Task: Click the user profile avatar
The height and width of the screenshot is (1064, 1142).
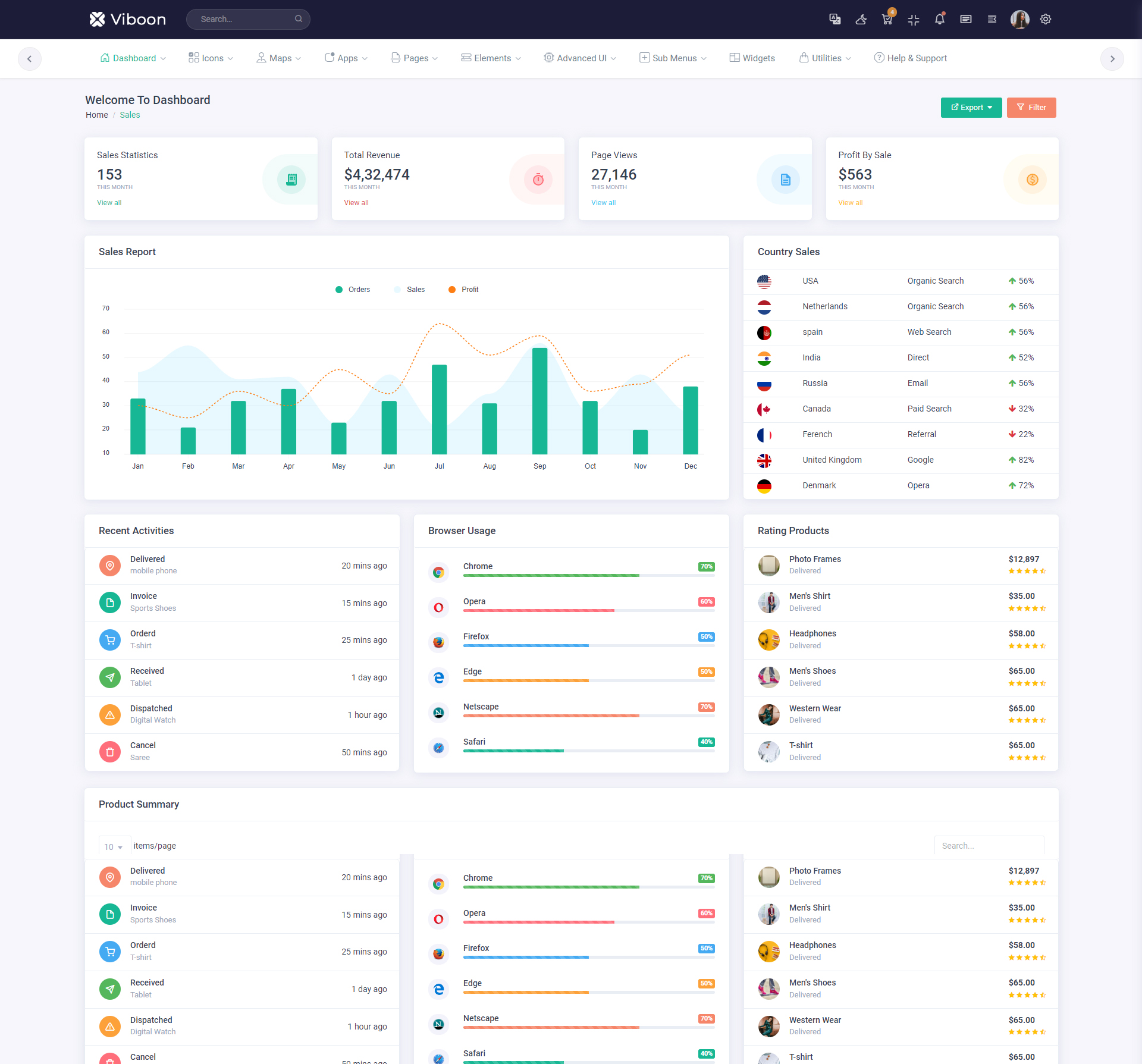Action: coord(1019,19)
